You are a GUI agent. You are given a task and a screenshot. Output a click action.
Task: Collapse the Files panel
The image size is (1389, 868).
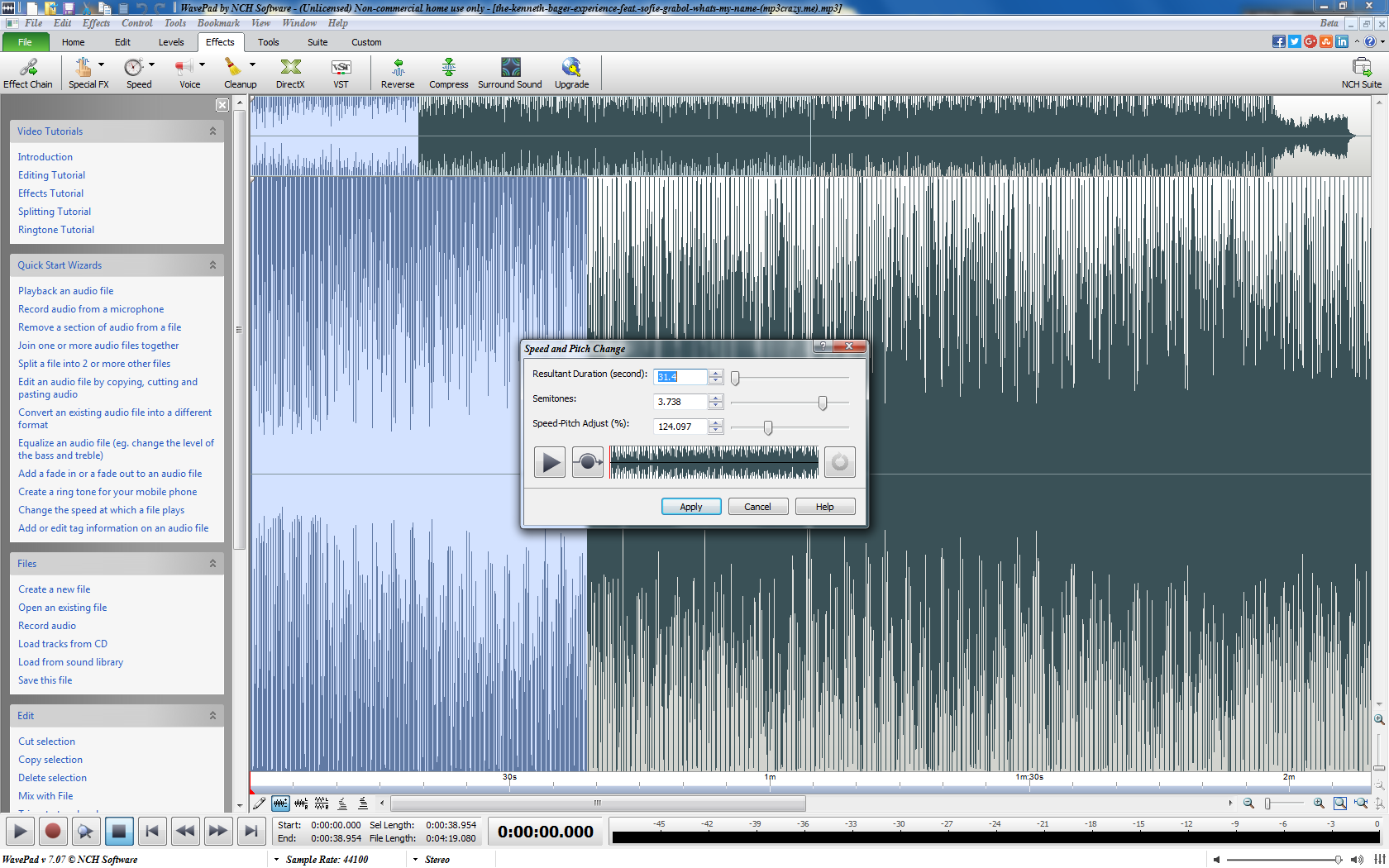pos(212,564)
